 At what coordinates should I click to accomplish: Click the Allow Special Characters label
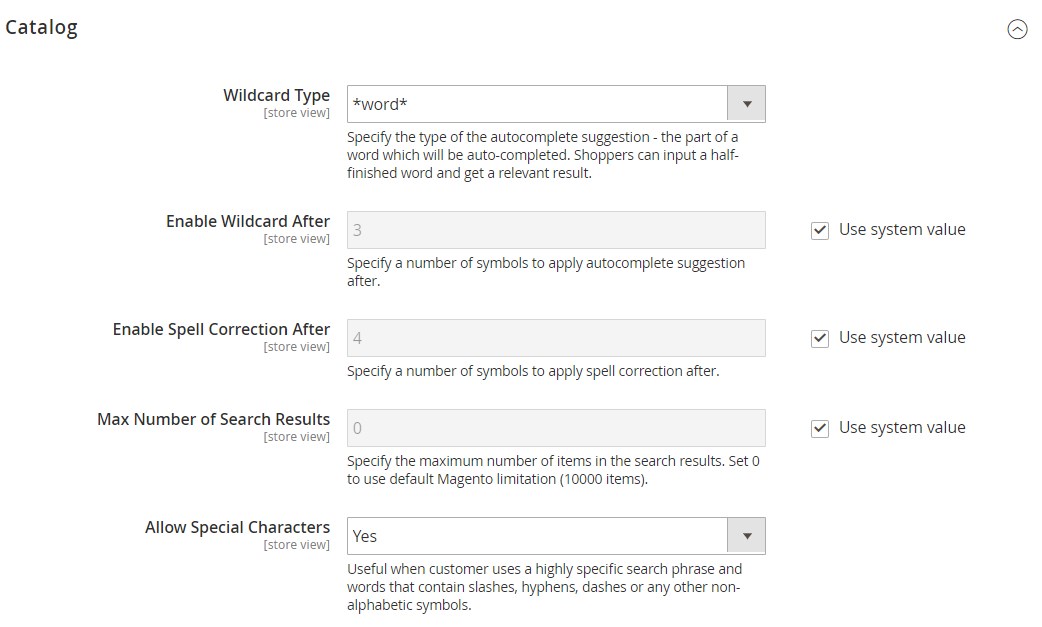pos(237,528)
